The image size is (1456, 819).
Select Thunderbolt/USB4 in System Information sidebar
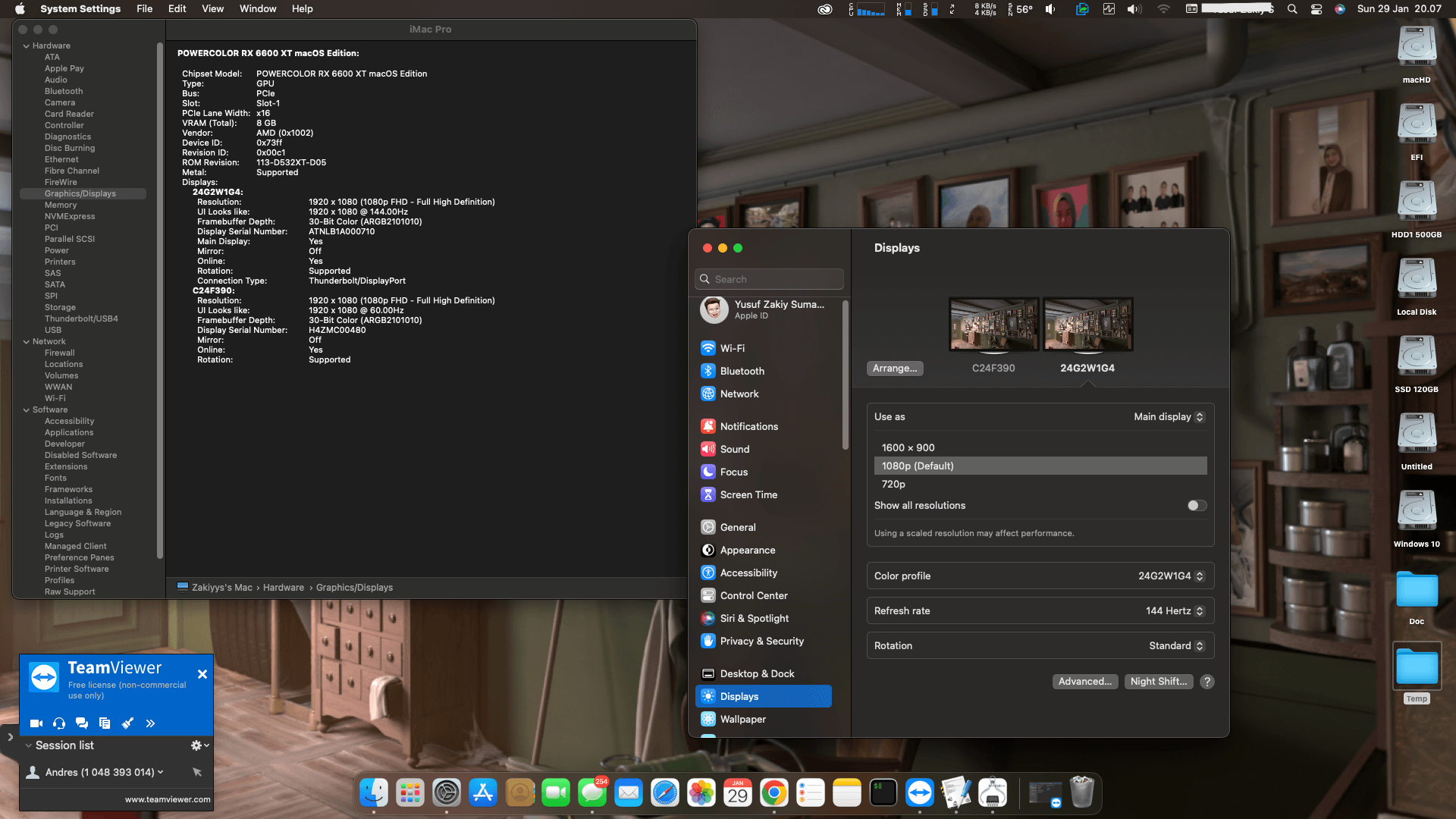coord(81,319)
